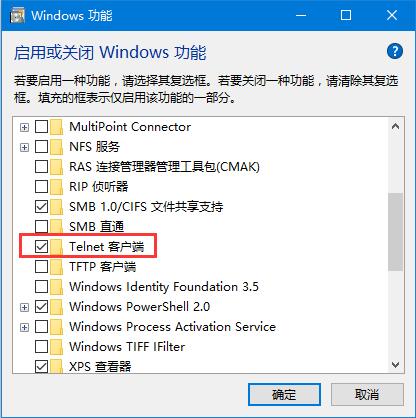Screen dimensions: 416x418
Task: Confirm with the 确定 button
Action: (284, 395)
